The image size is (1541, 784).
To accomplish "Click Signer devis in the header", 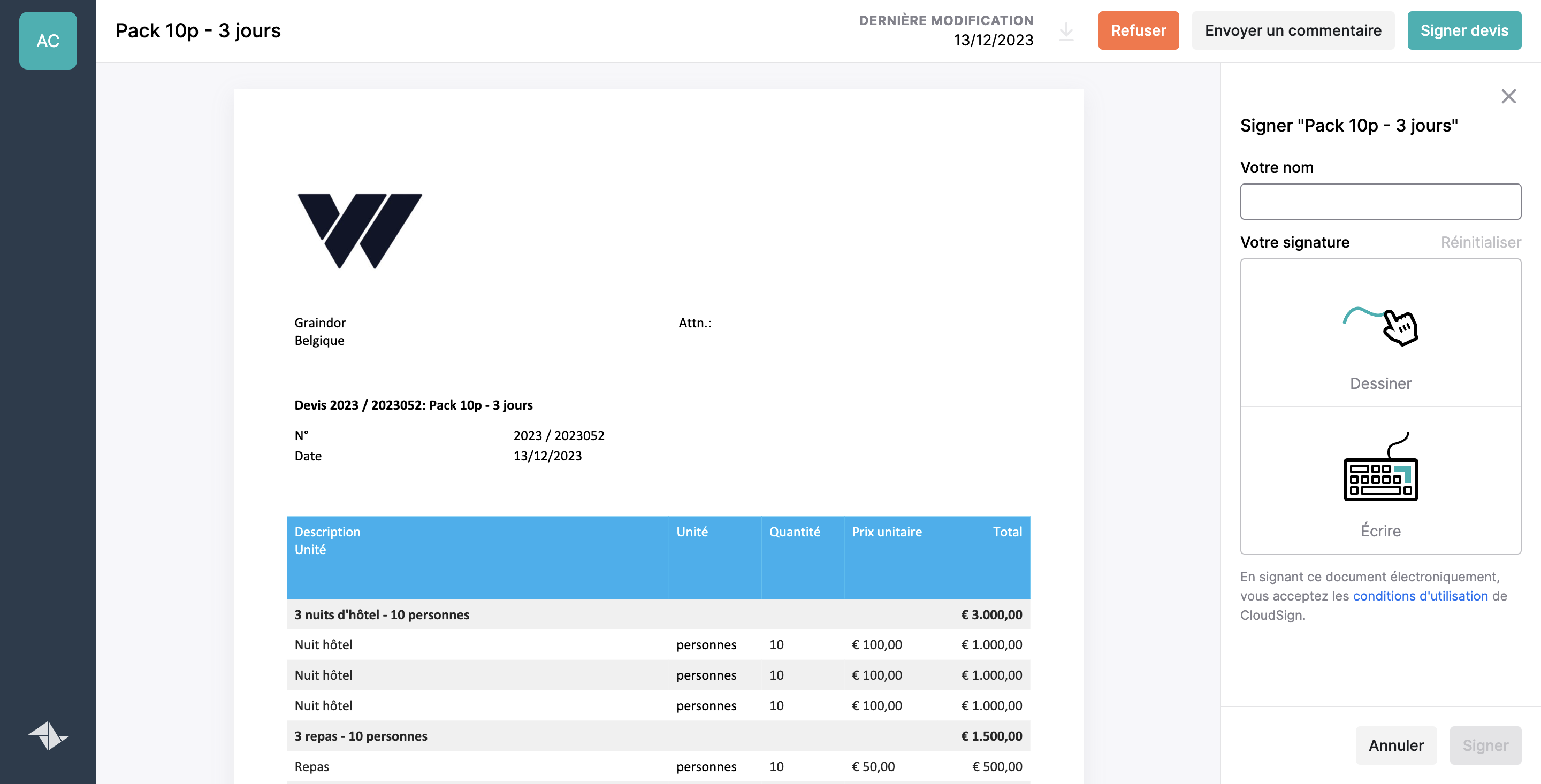I will click(1464, 30).
